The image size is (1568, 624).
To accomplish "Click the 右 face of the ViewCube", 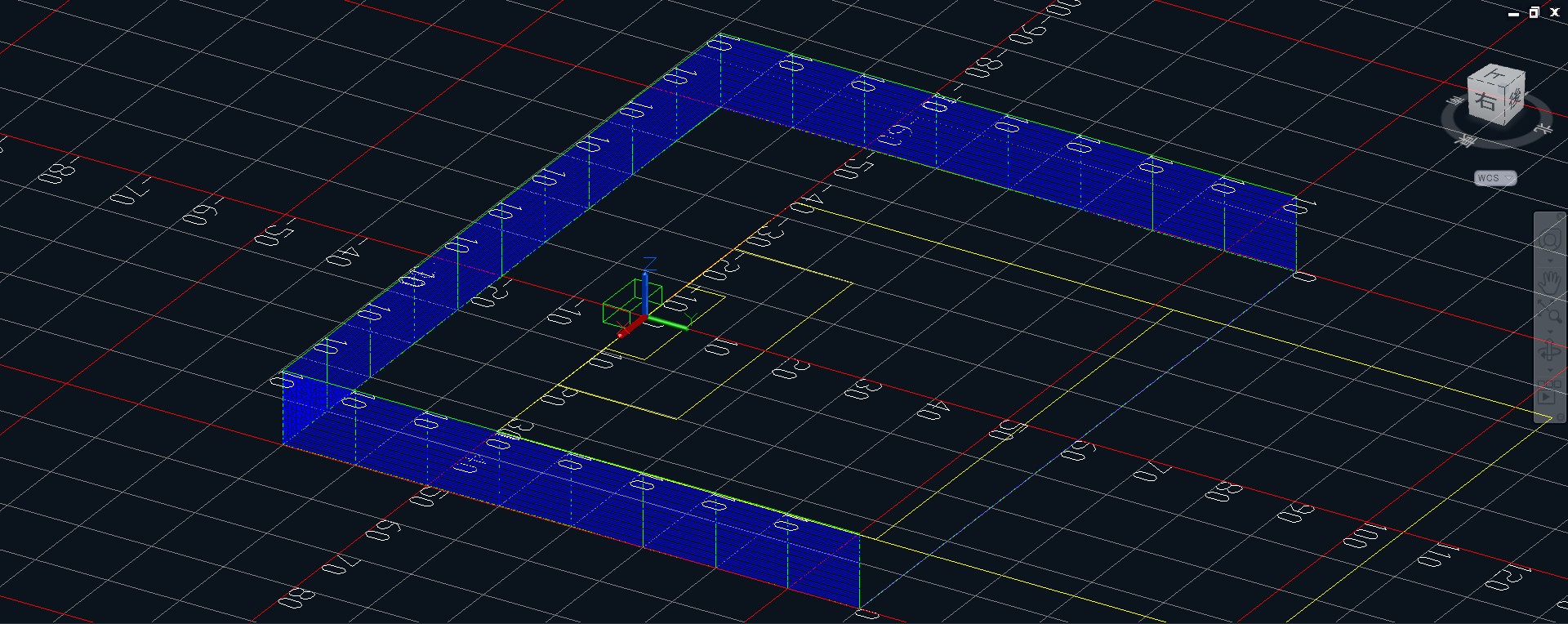I will (1486, 103).
